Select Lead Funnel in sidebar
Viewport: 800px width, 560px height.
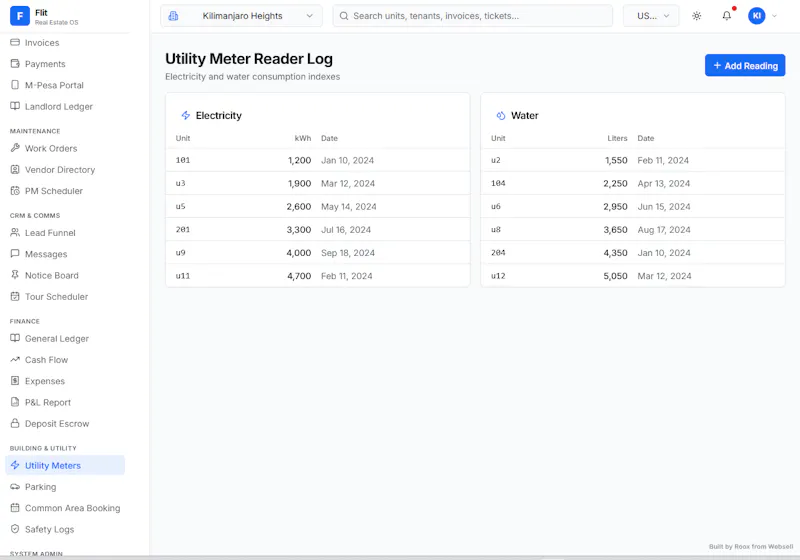point(65,233)
